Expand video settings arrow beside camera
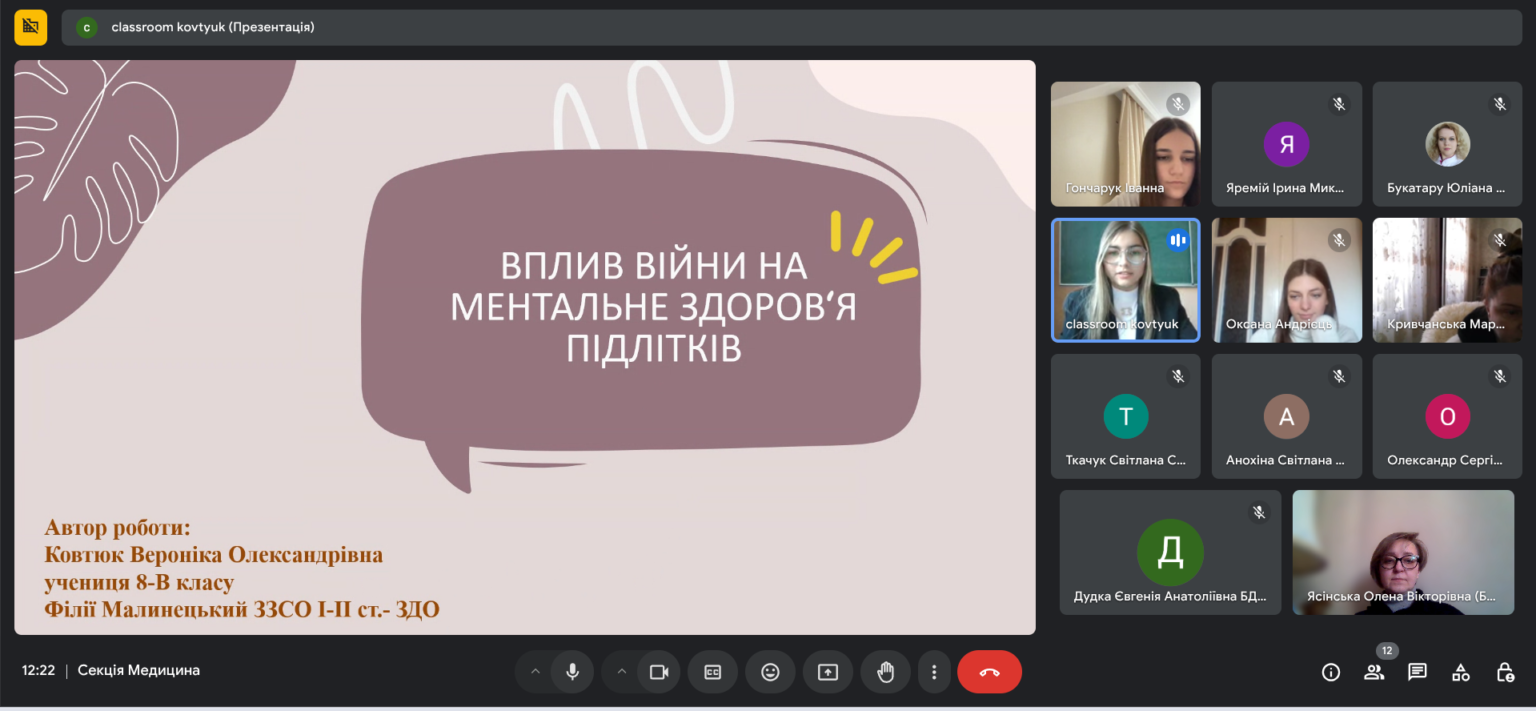1536x711 pixels. click(x=621, y=672)
